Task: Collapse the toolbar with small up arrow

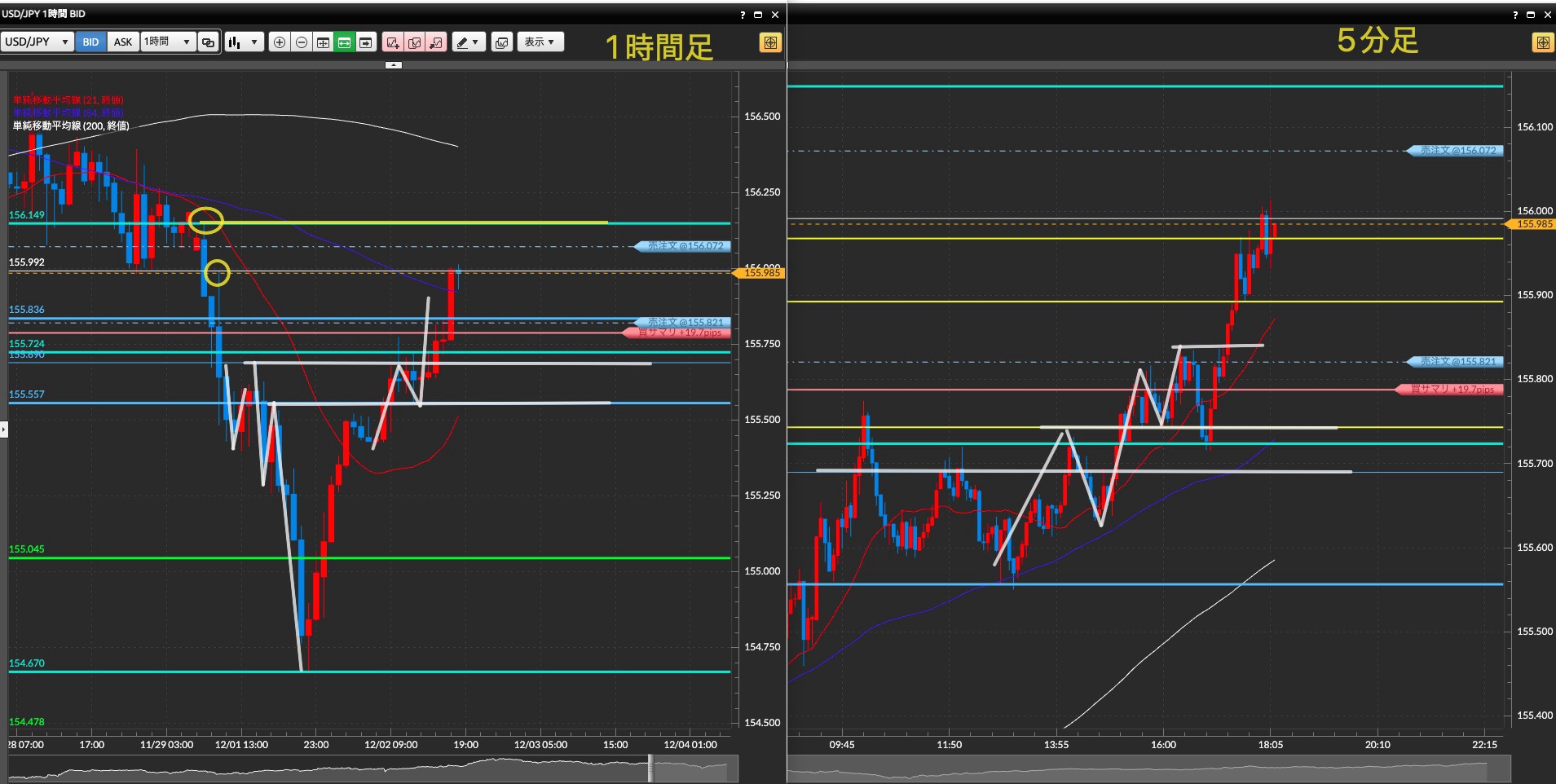Action: click(394, 64)
